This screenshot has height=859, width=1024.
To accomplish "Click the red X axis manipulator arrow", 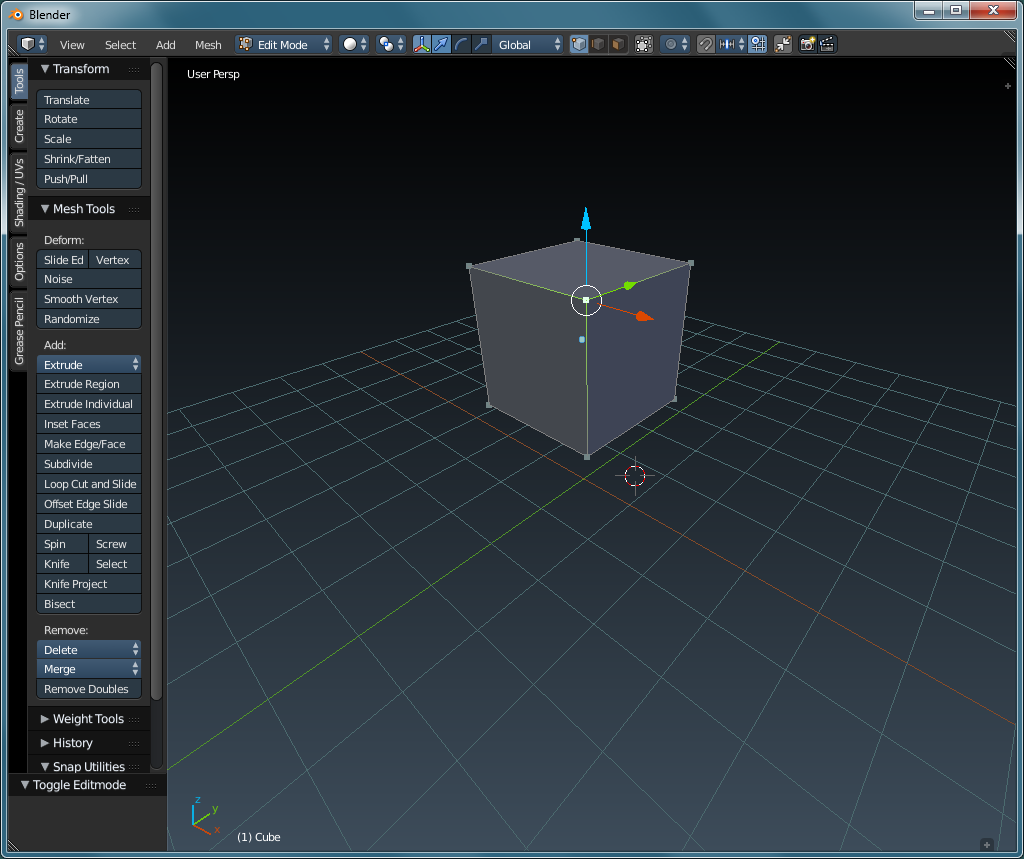I will [x=645, y=316].
